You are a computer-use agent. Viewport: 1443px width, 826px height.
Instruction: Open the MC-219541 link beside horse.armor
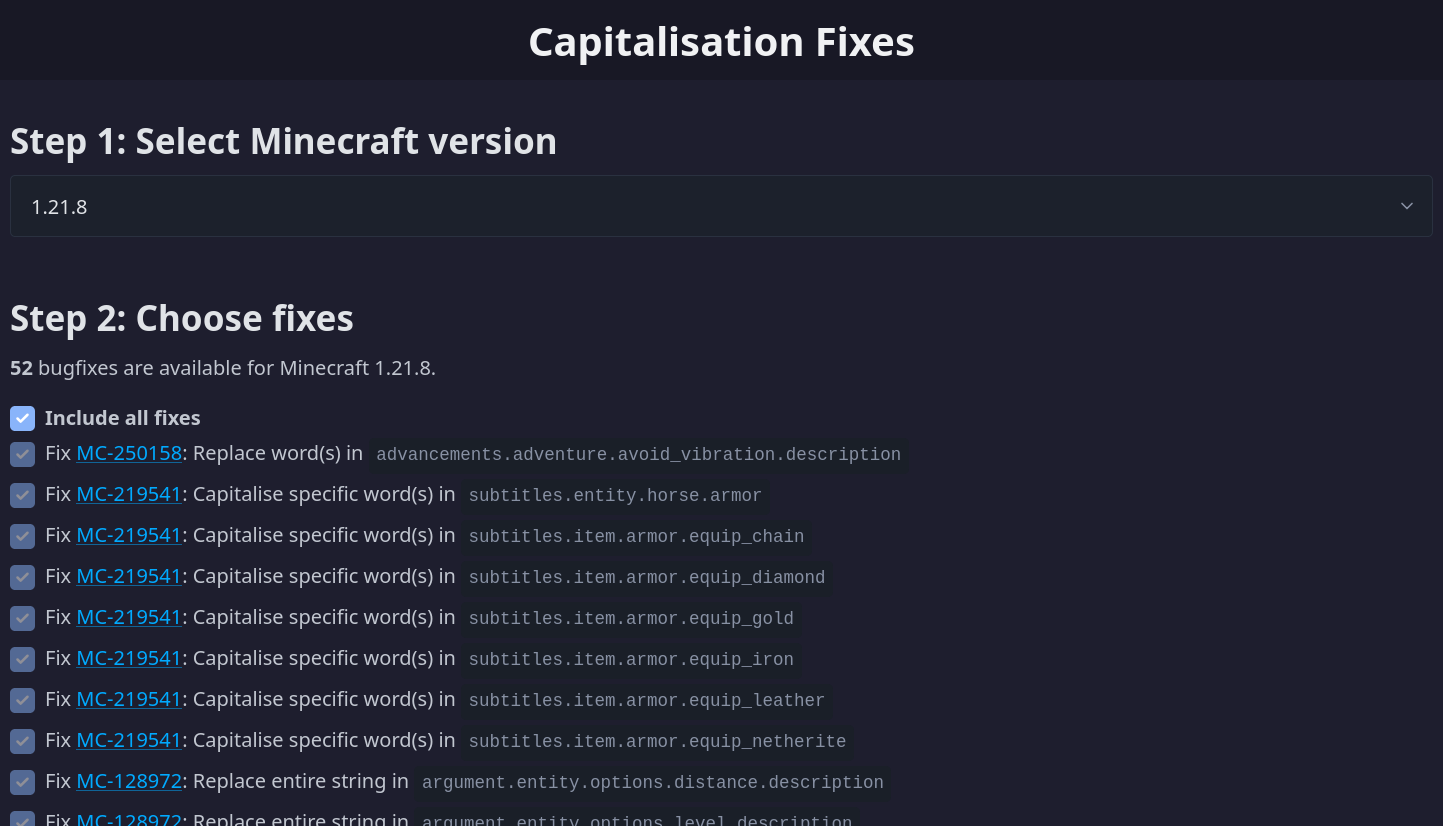[x=128, y=494]
